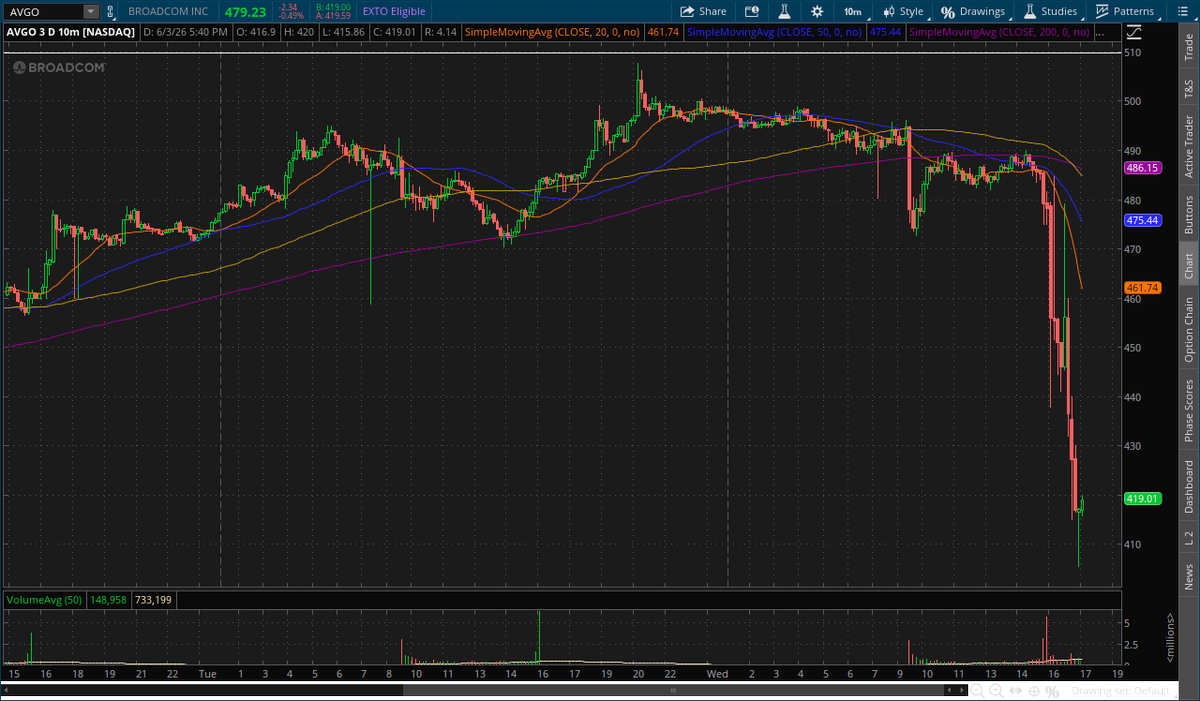Click the AVGO 3 D 10m [NASDAQ] chart label
Screen dimensions: 1200x701
(x=71, y=32)
